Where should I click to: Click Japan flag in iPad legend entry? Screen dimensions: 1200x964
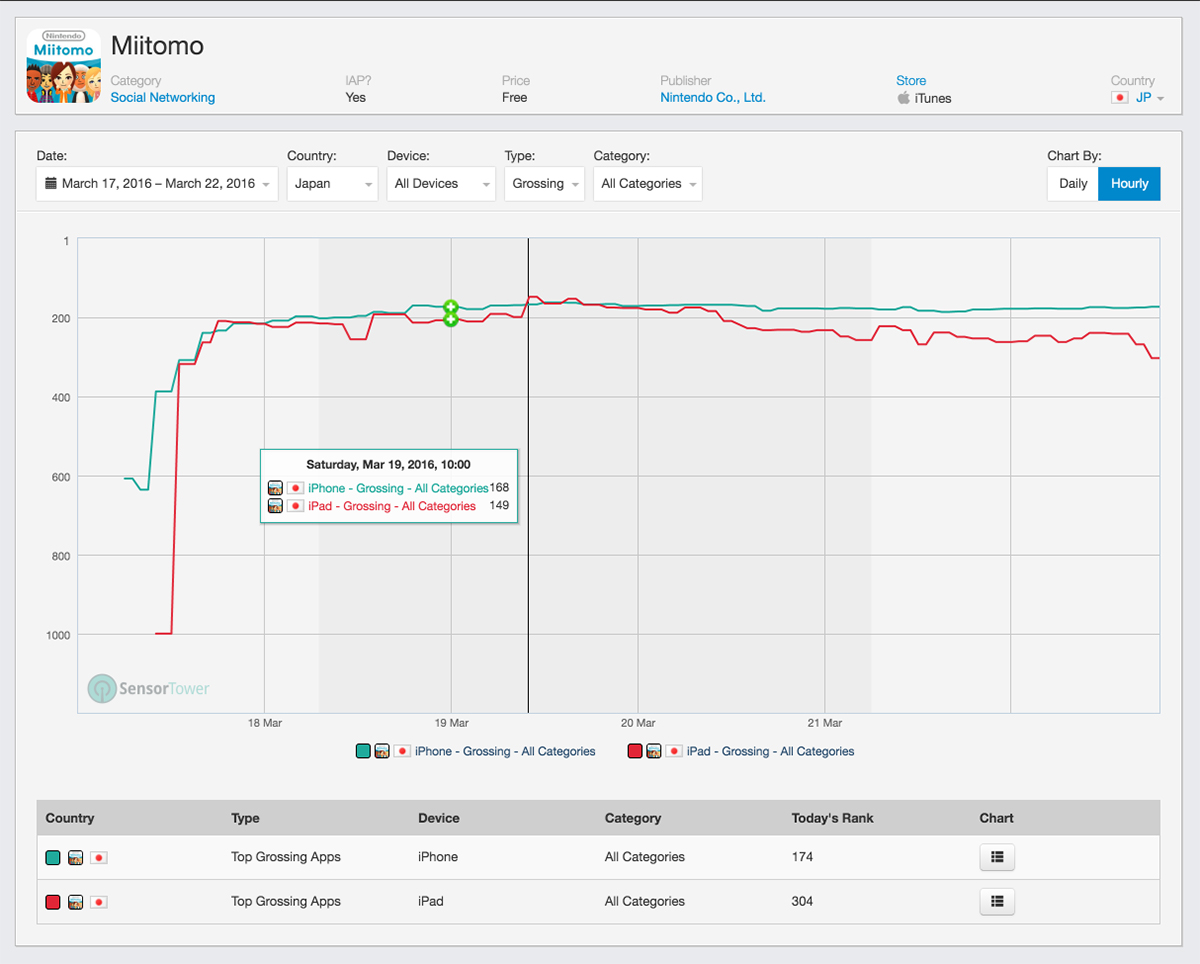click(674, 752)
